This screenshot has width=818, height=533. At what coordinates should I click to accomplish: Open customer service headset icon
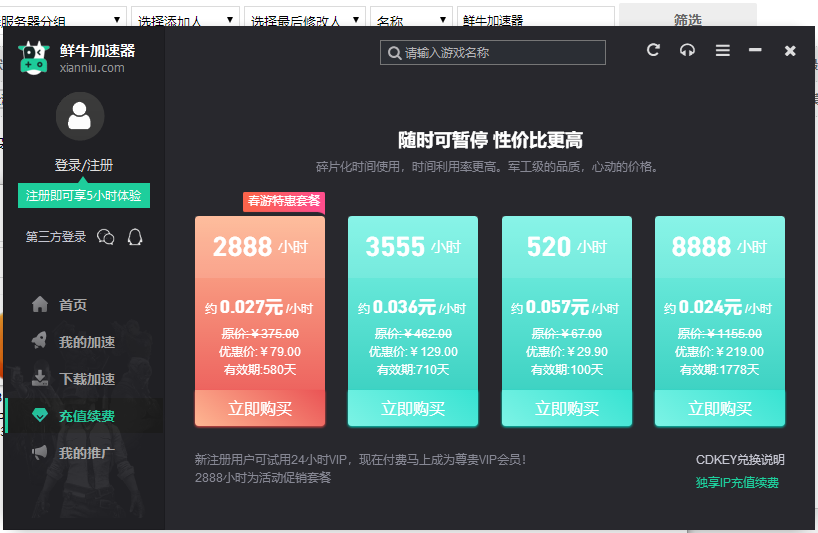pos(688,50)
